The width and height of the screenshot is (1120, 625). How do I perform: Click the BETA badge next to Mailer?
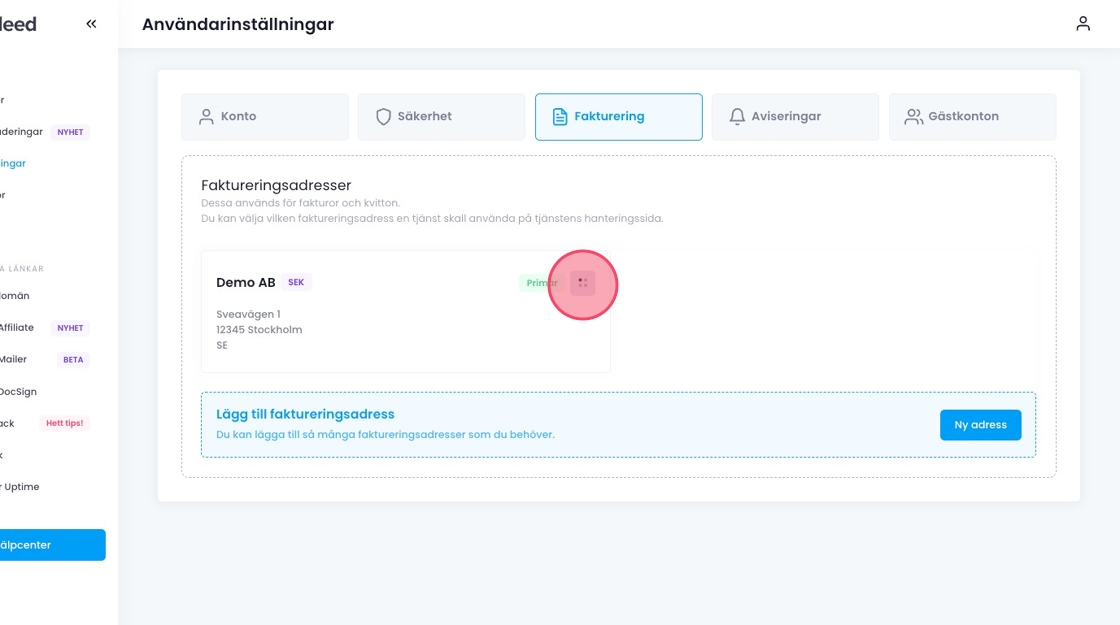tap(73, 360)
